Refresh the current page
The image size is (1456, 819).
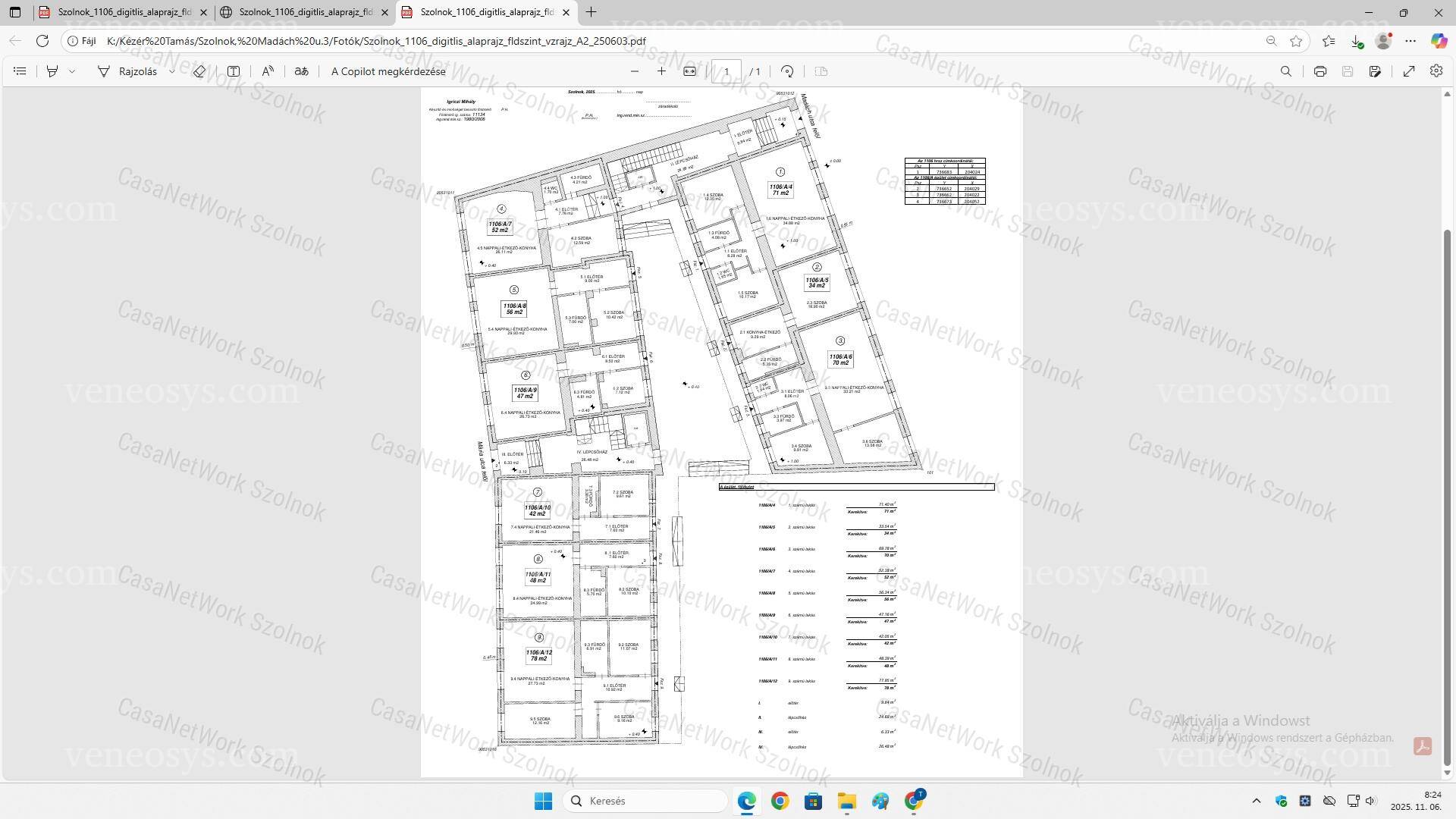(42, 41)
